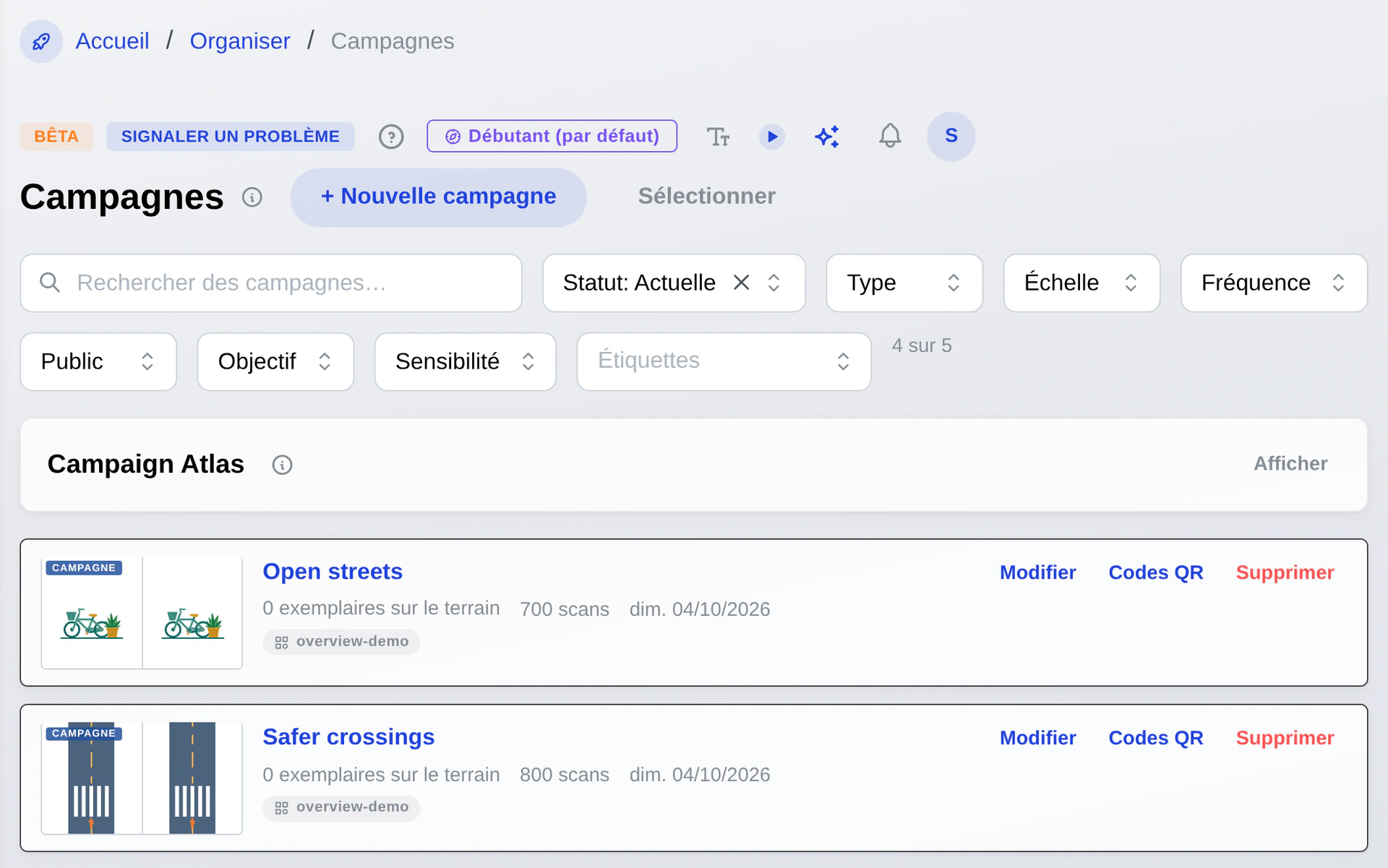Open the Open streets campaign title
Viewport: 1388px width, 868px height.
pos(333,572)
